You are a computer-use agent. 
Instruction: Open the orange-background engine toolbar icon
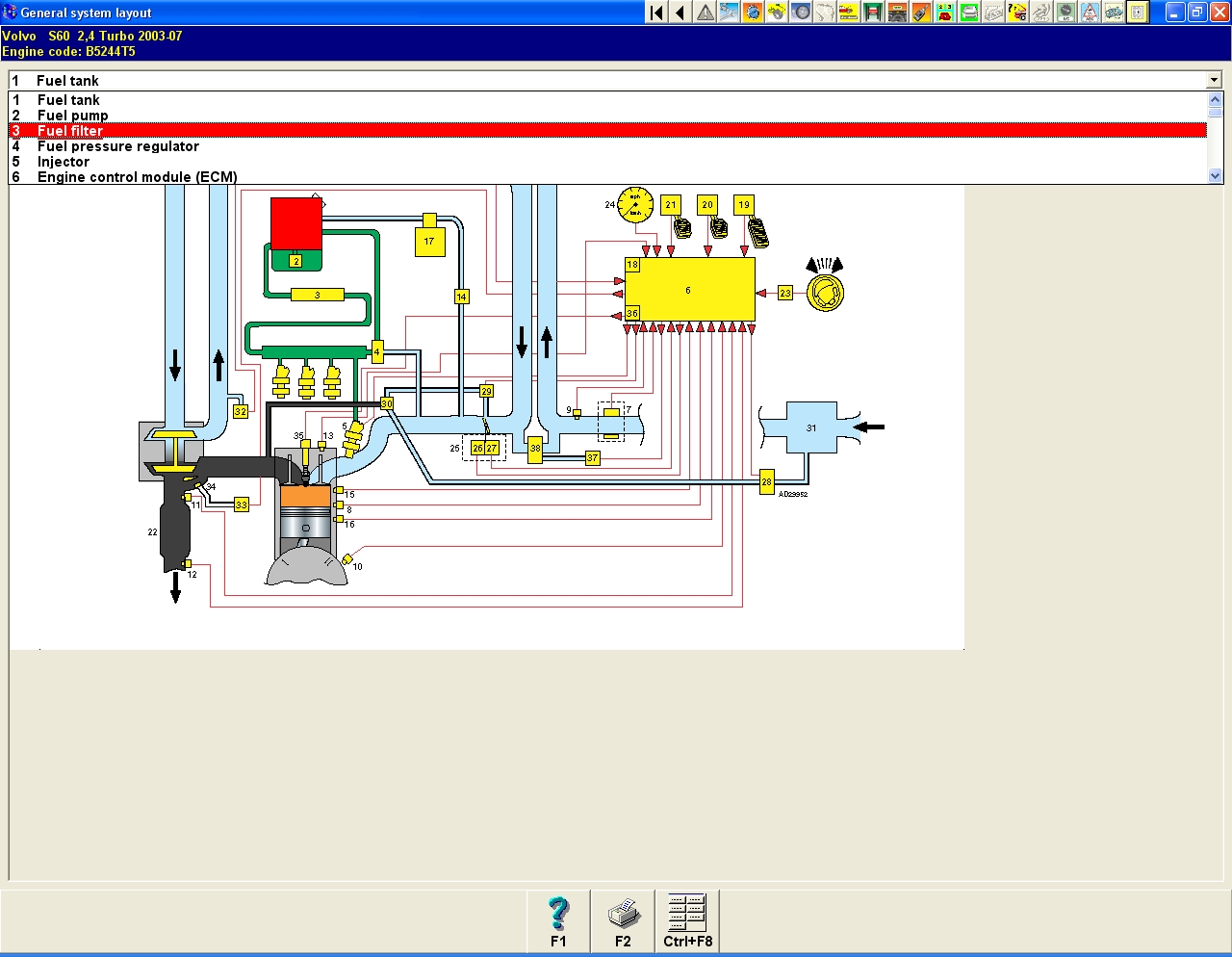[x=753, y=13]
